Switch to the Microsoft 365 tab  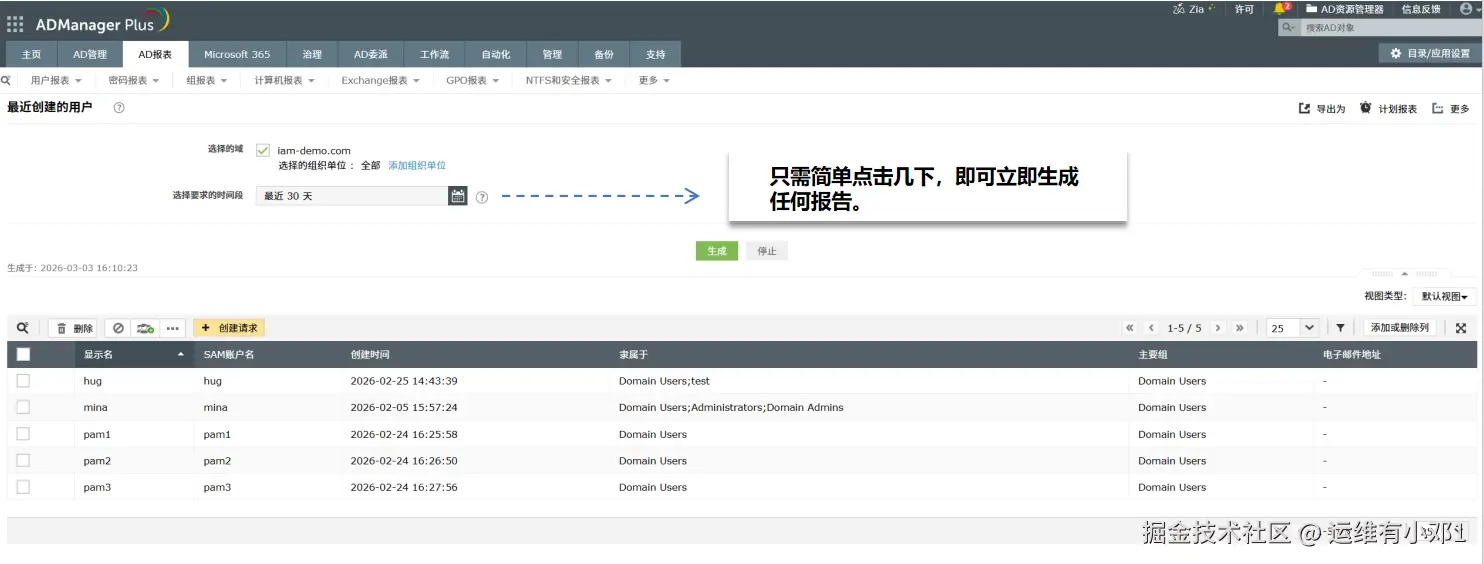(x=237, y=54)
